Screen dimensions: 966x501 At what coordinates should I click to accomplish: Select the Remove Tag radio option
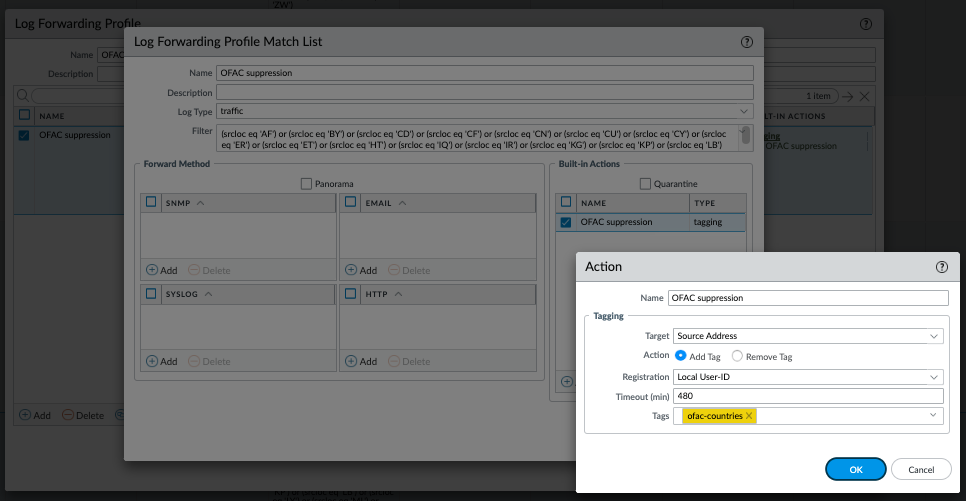[737, 356]
